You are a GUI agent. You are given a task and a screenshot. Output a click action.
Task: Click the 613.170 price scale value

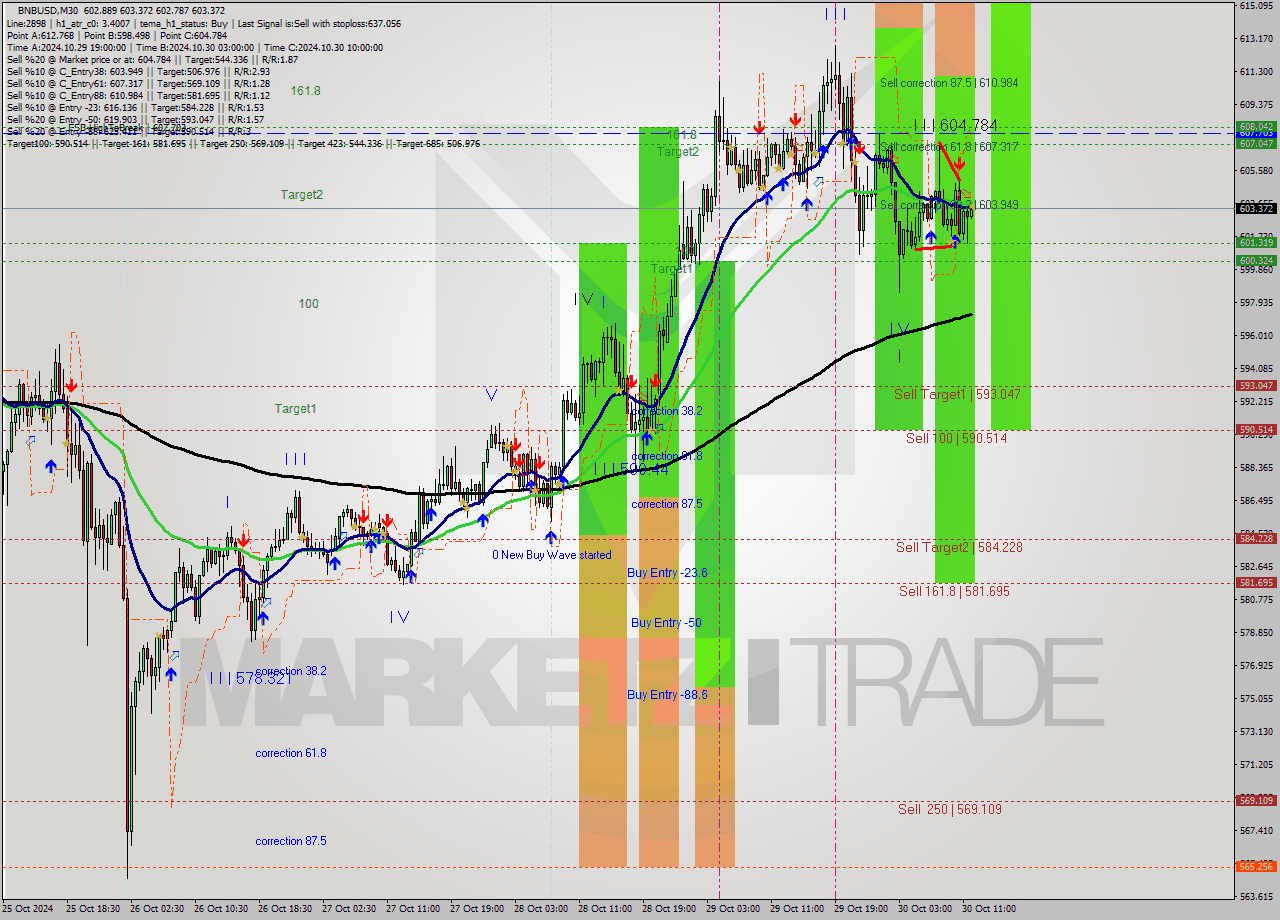coord(1255,39)
